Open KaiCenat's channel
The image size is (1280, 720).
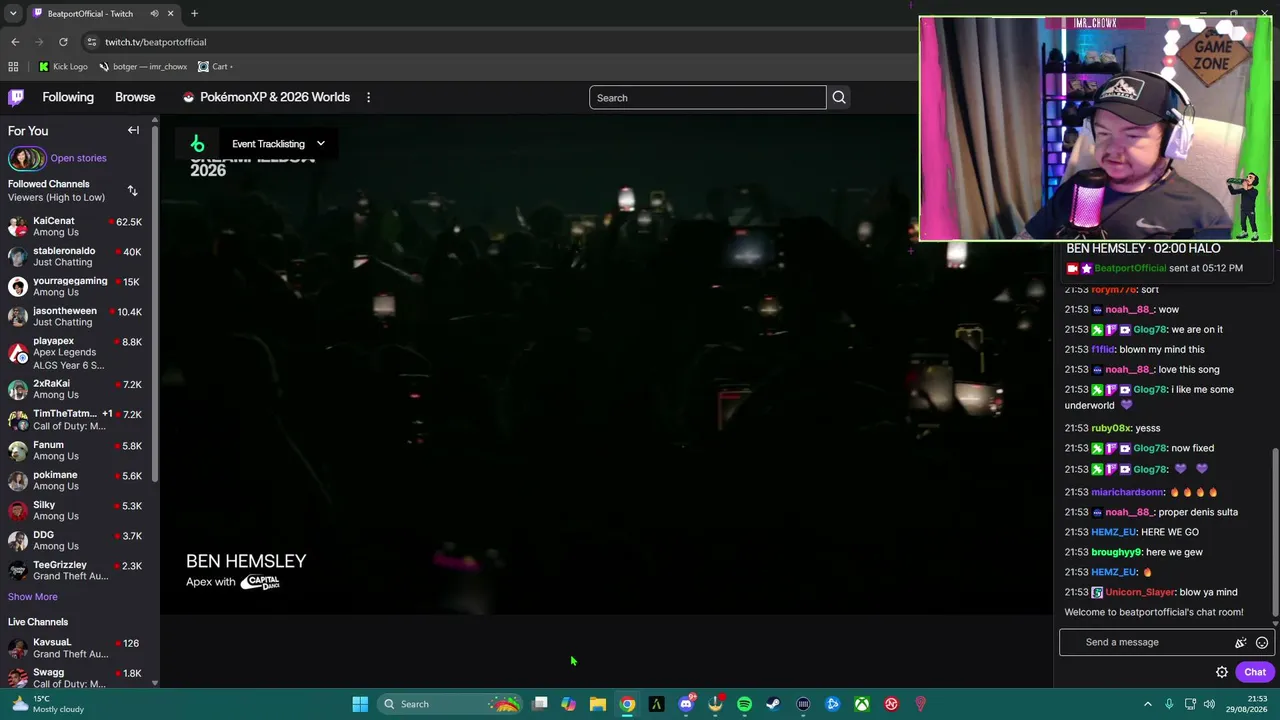pyautogui.click(x=75, y=227)
